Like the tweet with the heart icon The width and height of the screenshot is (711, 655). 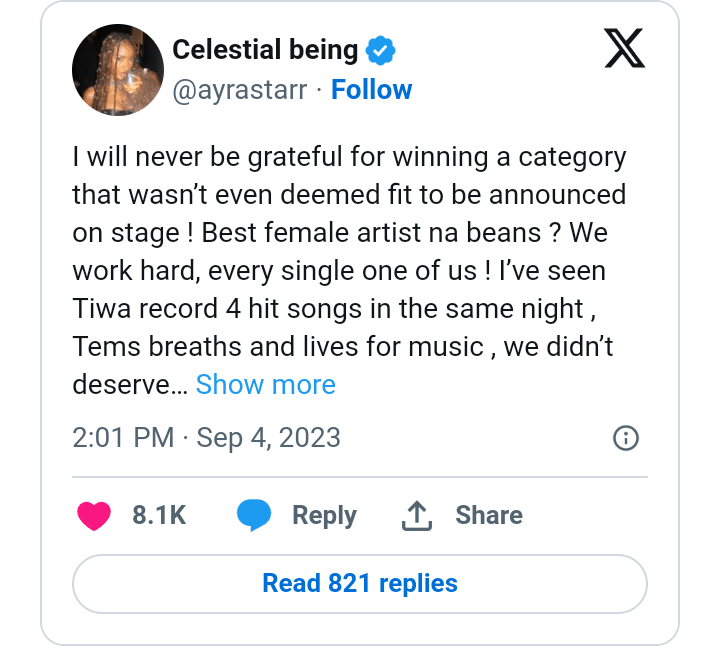pos(94,515)
